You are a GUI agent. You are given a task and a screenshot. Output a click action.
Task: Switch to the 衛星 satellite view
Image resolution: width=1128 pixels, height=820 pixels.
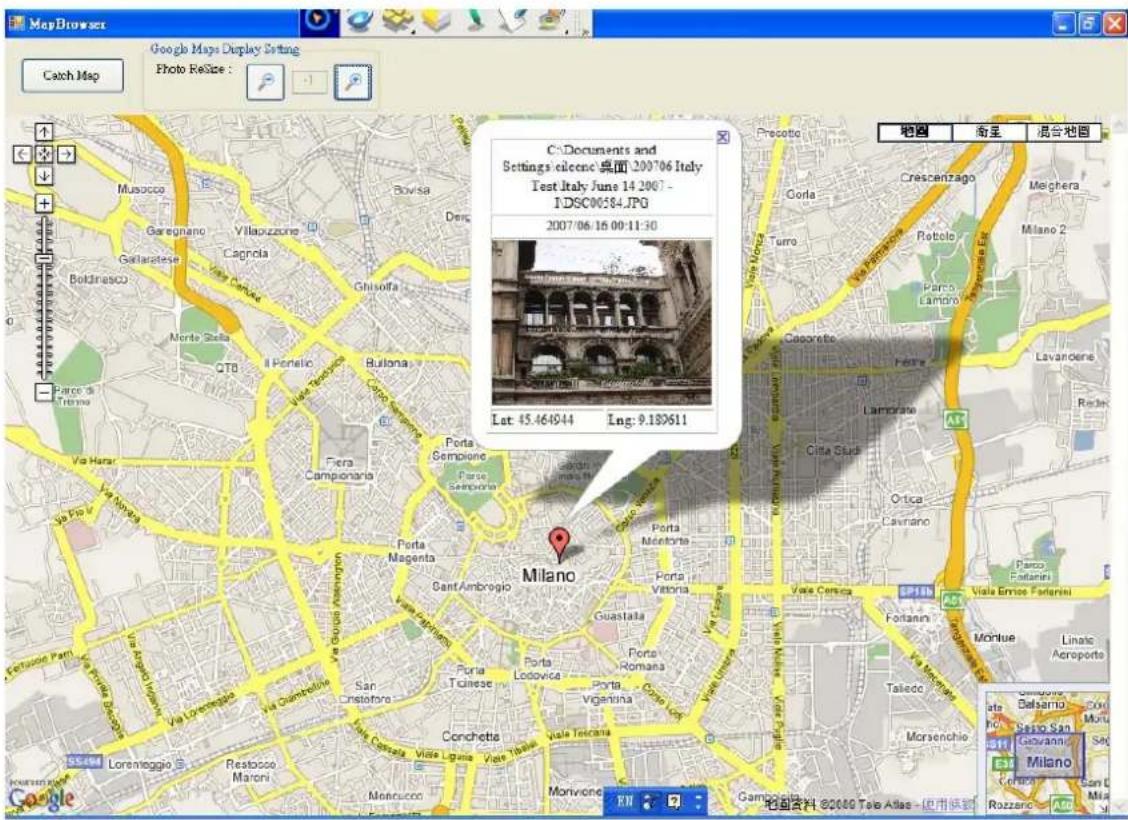click(x=988, y=132)
